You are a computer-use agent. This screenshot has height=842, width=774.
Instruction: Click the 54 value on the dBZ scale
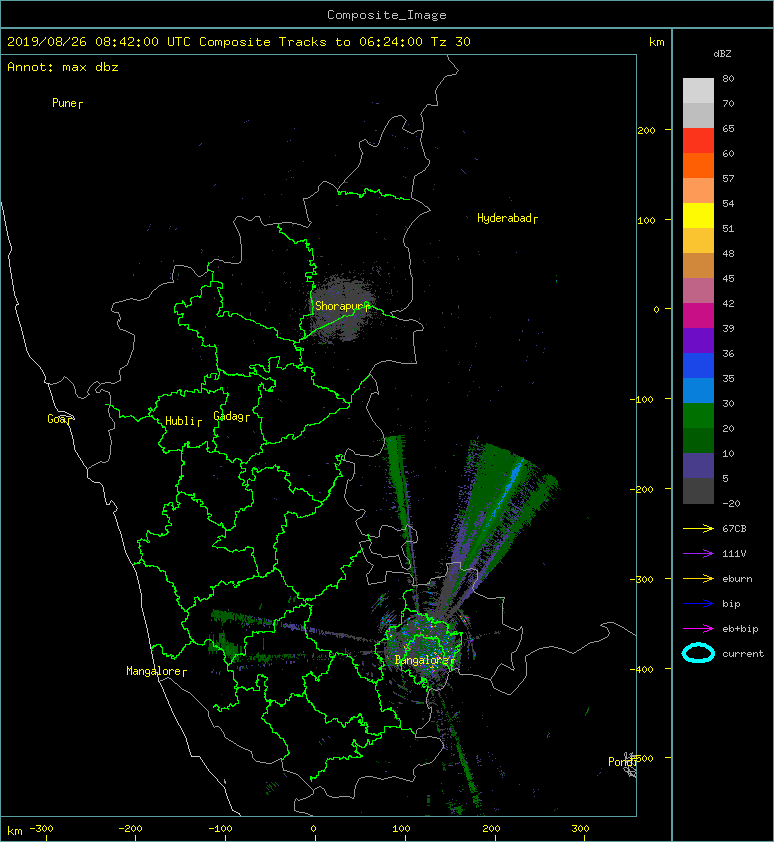[x=728, y=204]
